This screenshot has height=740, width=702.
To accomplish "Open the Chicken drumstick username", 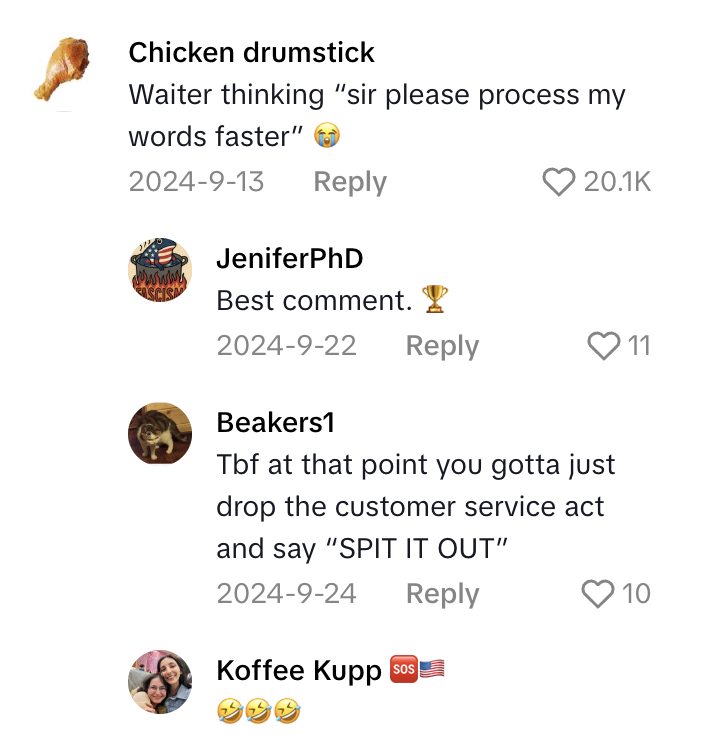I will tap(251, 52).
